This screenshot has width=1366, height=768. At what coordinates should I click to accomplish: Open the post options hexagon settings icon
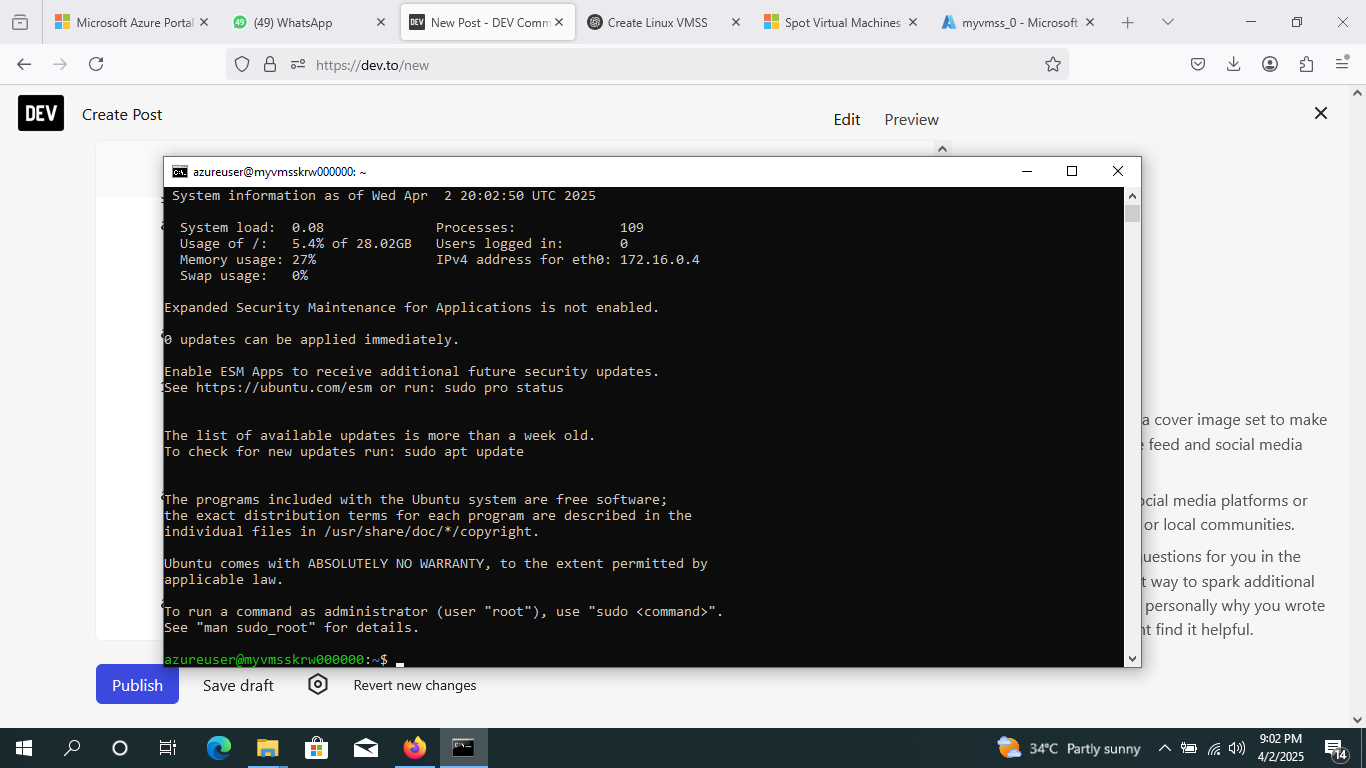pos(318,684)
